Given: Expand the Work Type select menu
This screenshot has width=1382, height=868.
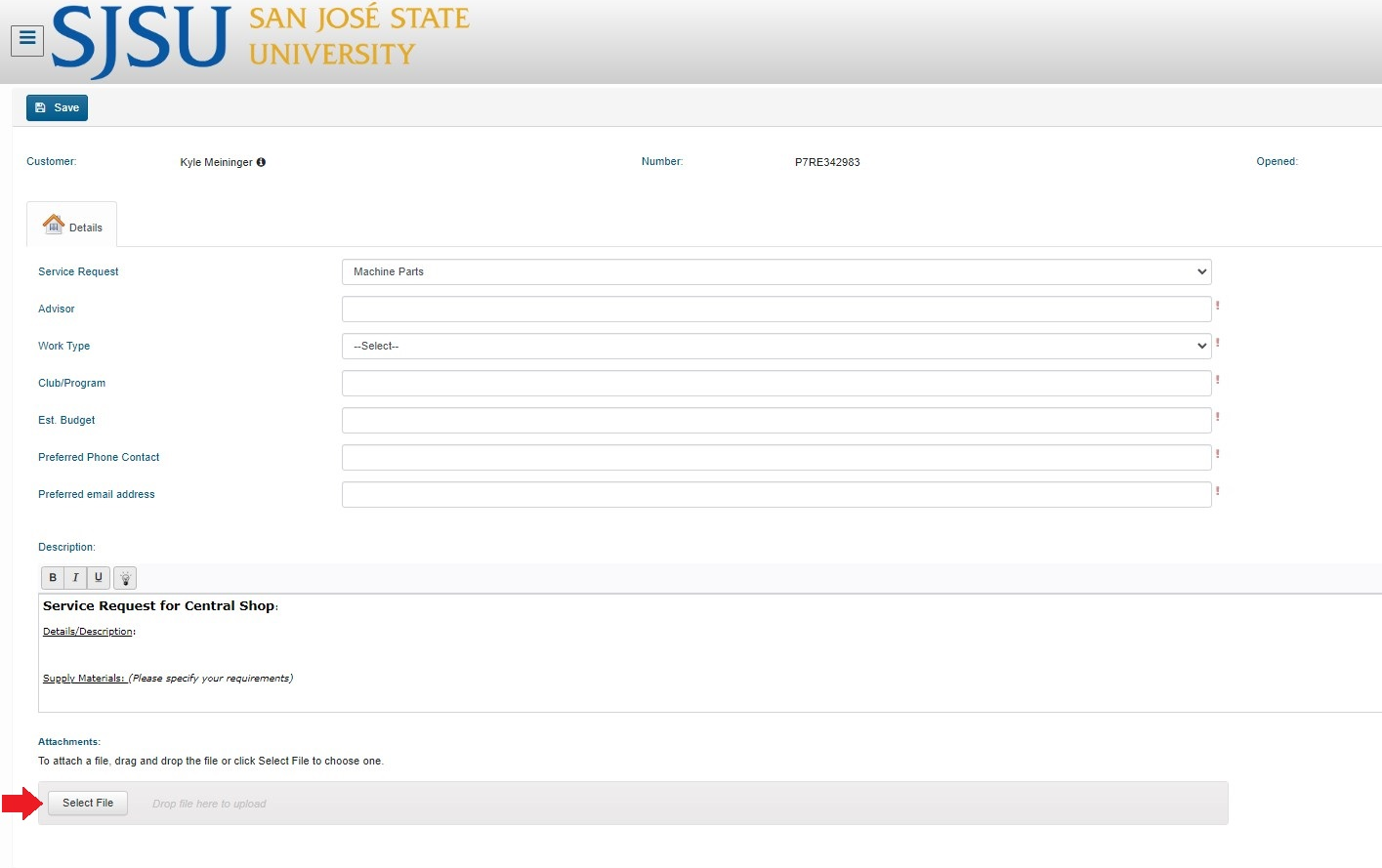Looking at the screenshot, I should point(775,346).
